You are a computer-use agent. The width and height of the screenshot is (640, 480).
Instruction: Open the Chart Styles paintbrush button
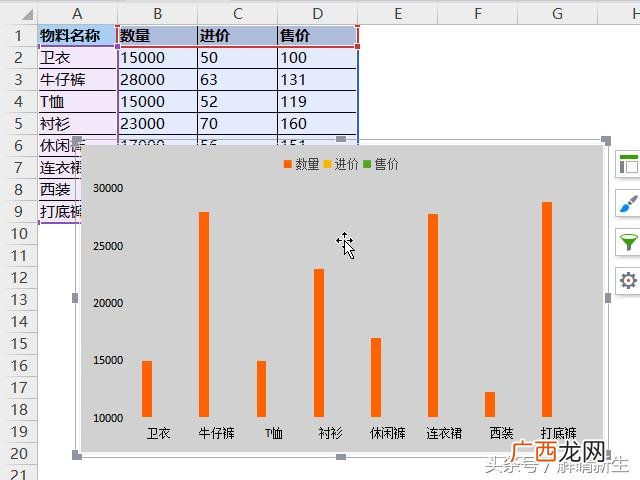(x=629, y=203)
